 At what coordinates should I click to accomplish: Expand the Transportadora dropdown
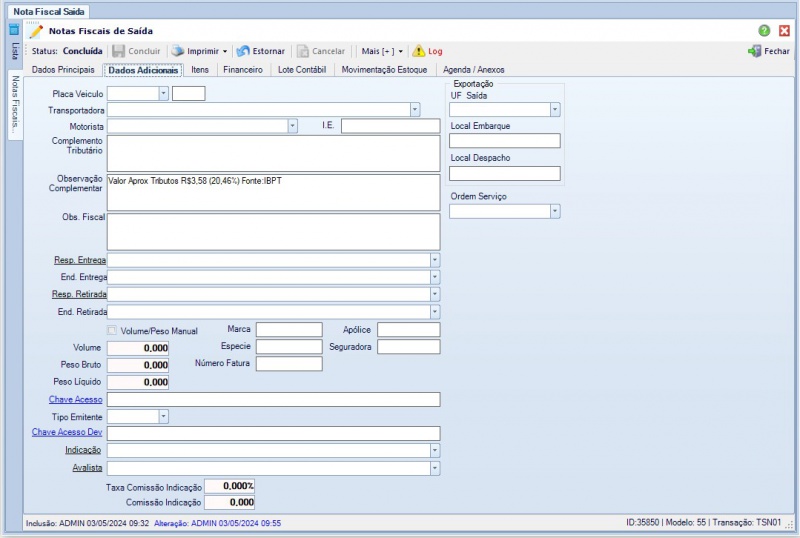414,110
